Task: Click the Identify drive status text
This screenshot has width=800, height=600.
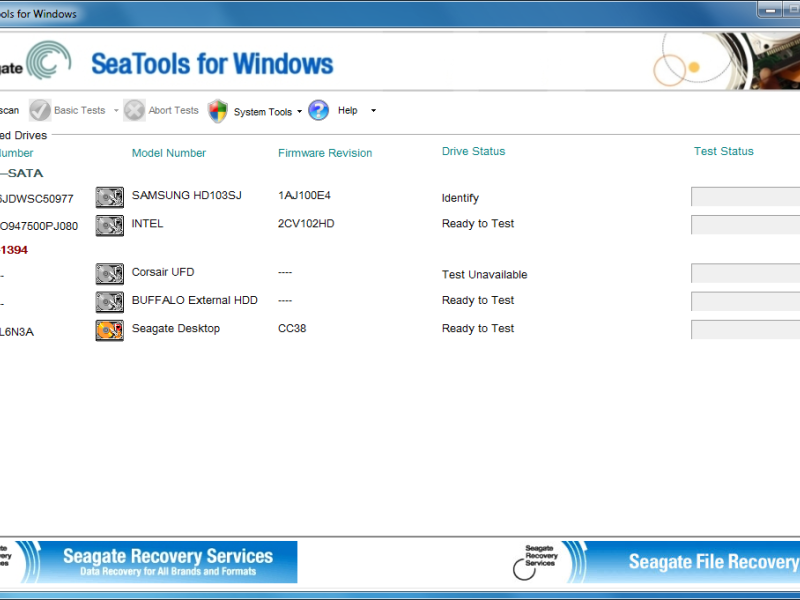Action: [x=460, y=198]
